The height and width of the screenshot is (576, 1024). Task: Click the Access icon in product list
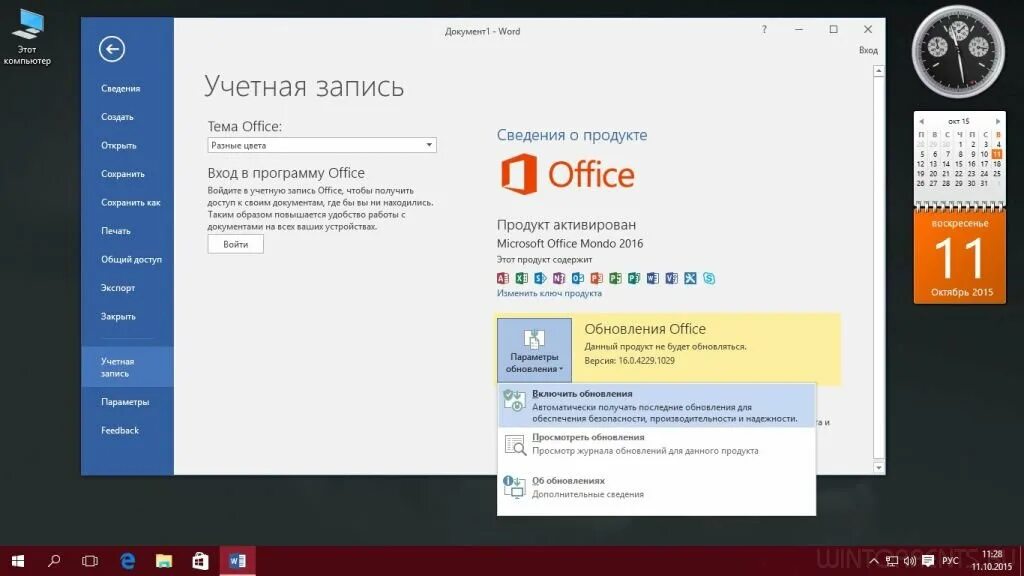502,278
